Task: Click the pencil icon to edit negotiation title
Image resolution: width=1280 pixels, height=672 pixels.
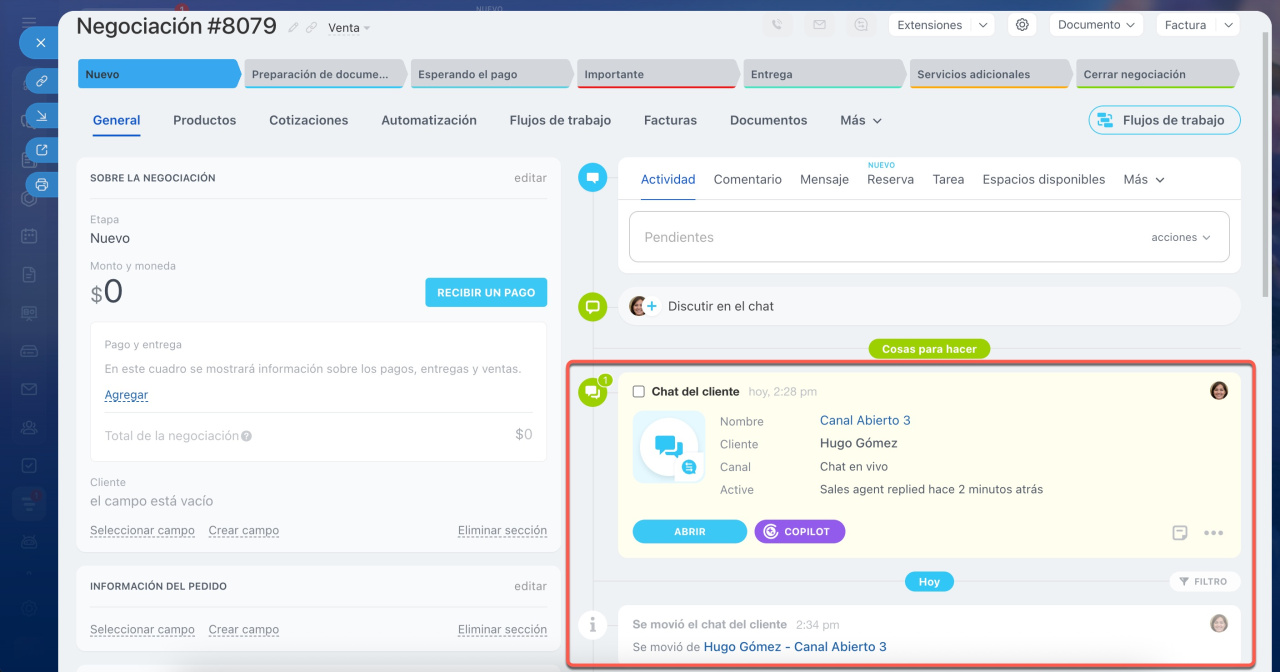Action: (293, 28)
